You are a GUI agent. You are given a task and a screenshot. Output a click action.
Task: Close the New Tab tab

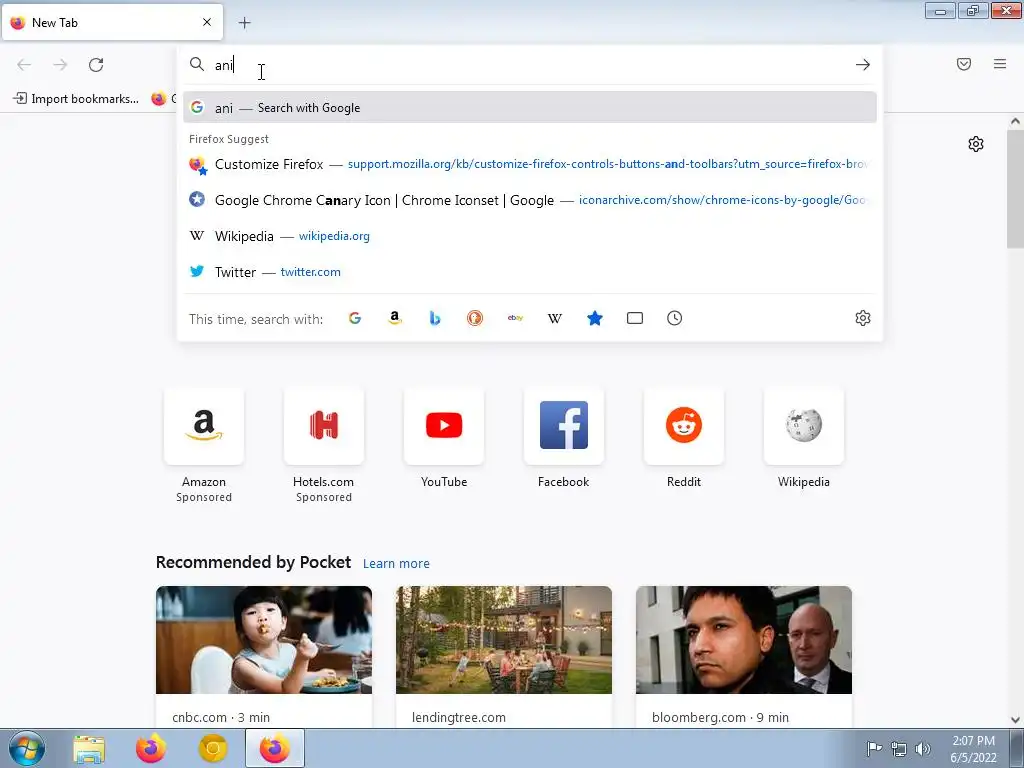coord(207,22)
